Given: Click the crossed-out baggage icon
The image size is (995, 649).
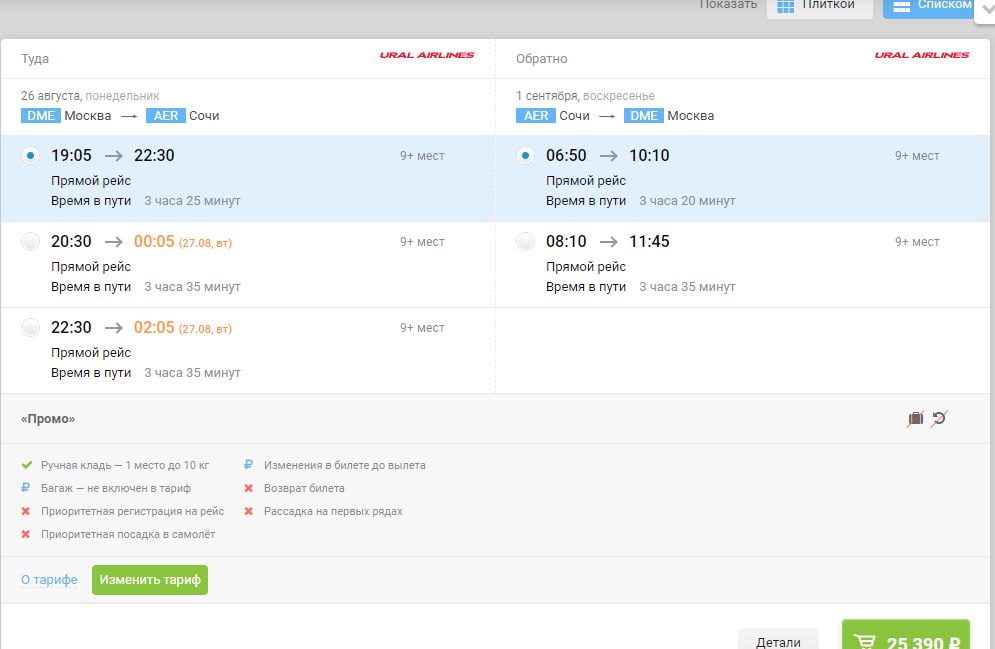Looking at the screenshot, I should pos(915,419).
